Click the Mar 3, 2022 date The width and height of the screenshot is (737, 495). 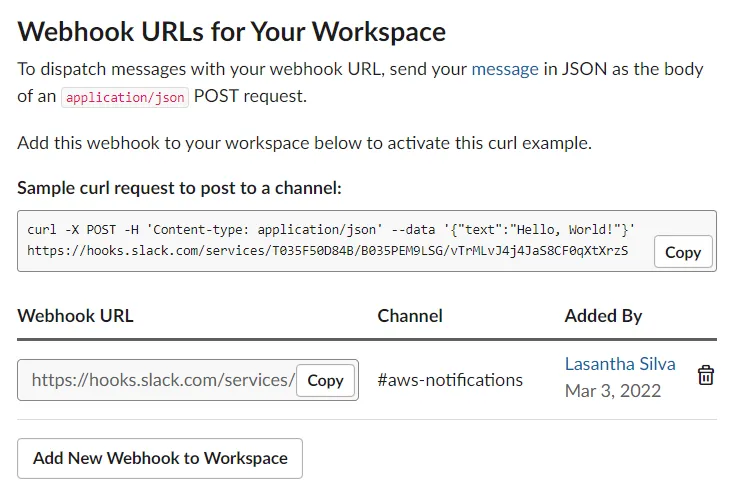point(613,391)
